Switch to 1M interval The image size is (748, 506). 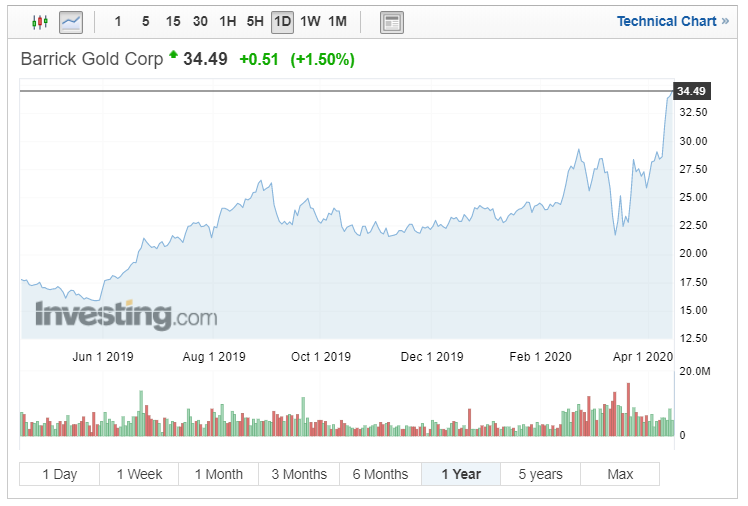(337, 21)
